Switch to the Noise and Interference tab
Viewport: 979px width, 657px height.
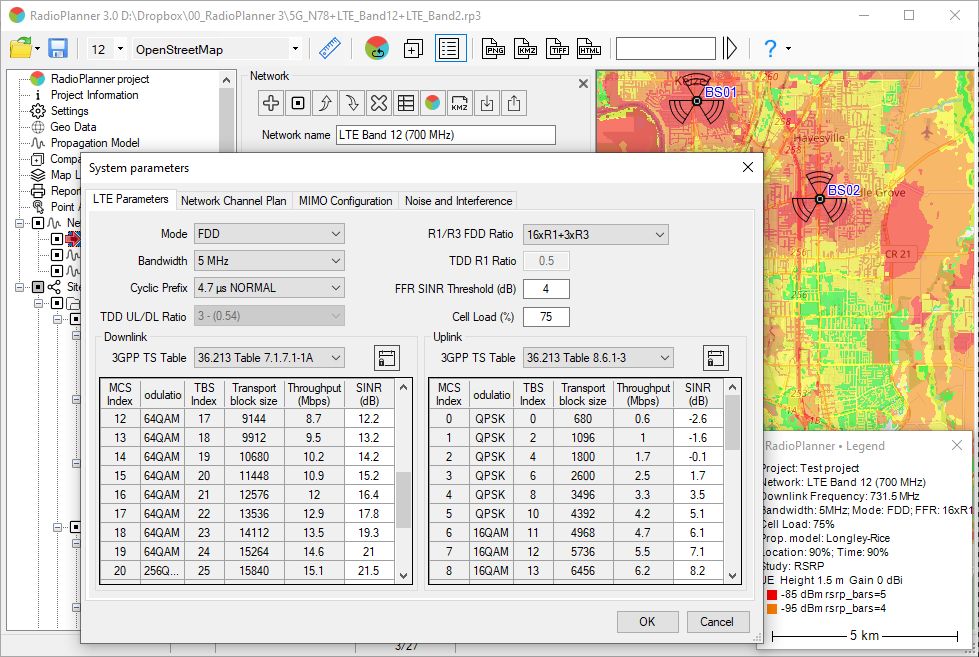click(x=458, y=201)
